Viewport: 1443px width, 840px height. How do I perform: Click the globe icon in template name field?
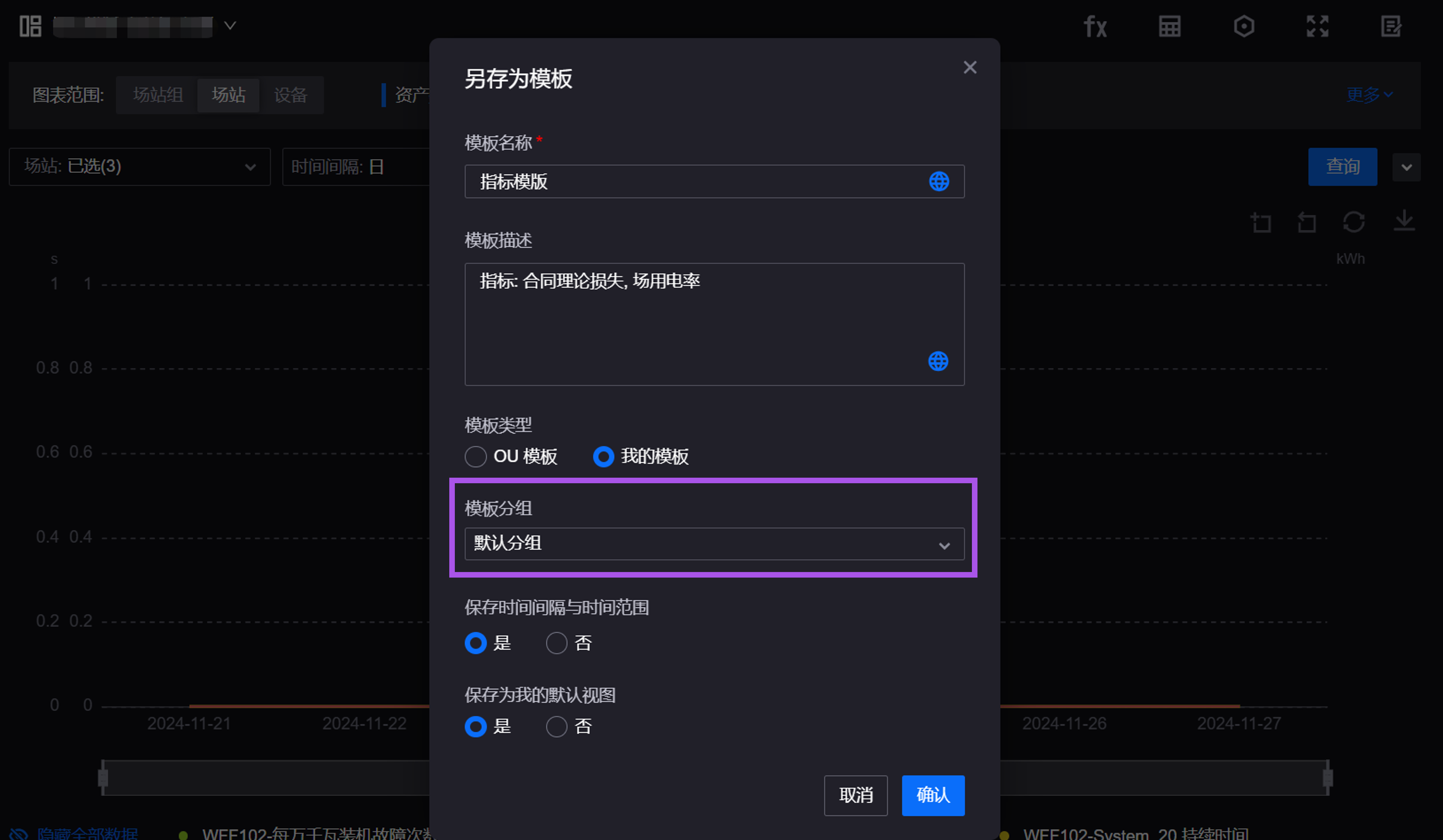tap(939, 182)
